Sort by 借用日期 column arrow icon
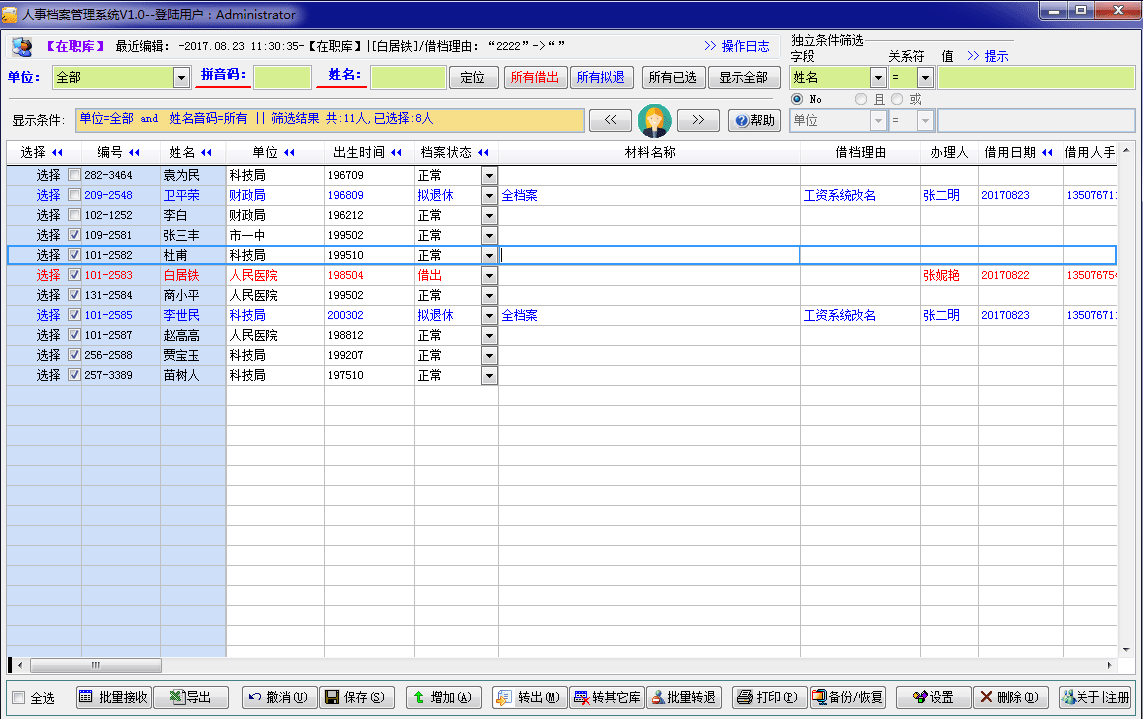The height and width of the screenshot is (719, 1143). tap(1048, 152)
